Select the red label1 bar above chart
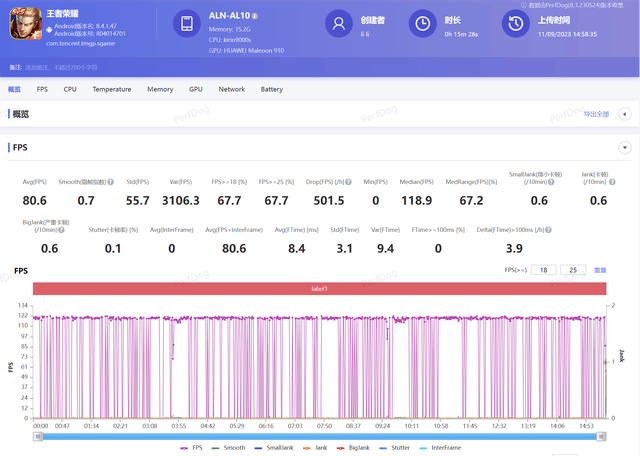 click(320, 289)
